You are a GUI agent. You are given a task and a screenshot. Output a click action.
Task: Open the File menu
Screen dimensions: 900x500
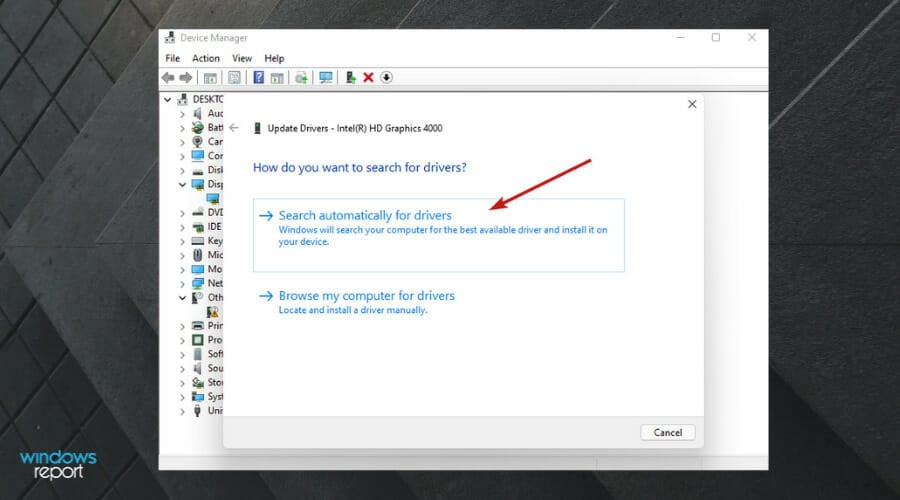coord(172,58)
